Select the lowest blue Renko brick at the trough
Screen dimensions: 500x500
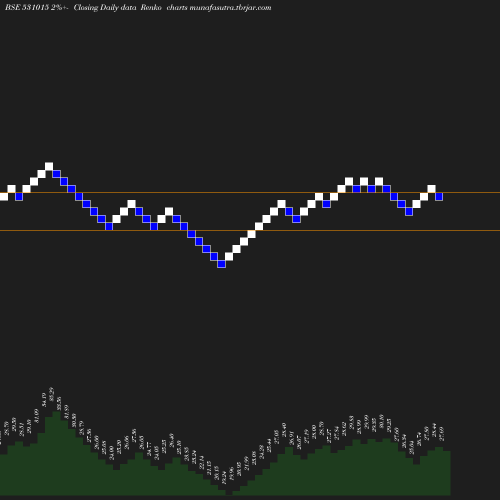221,264
